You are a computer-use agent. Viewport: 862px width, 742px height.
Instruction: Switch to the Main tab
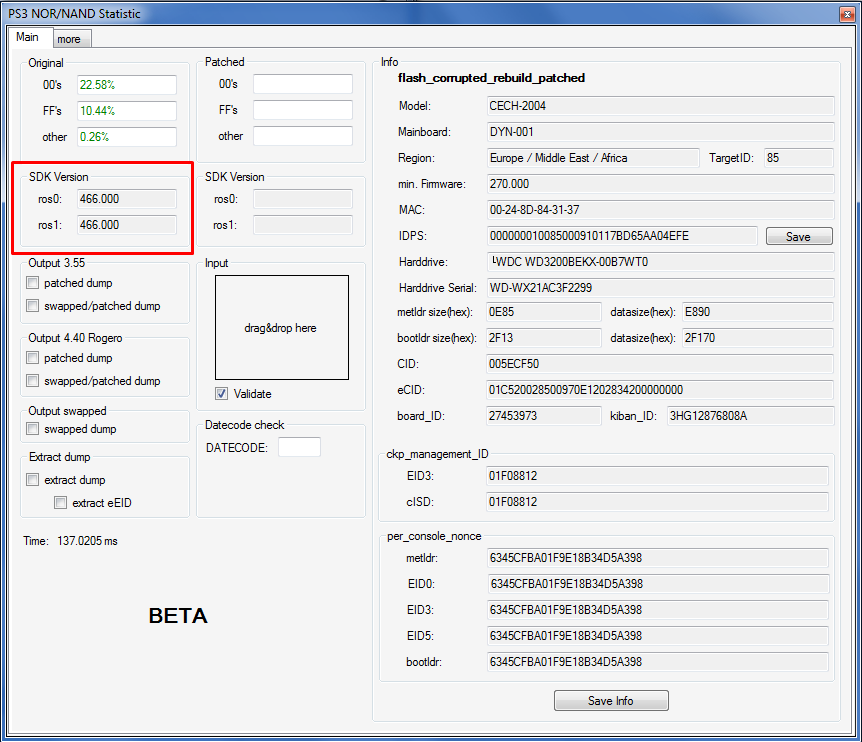tap(30, 37)
